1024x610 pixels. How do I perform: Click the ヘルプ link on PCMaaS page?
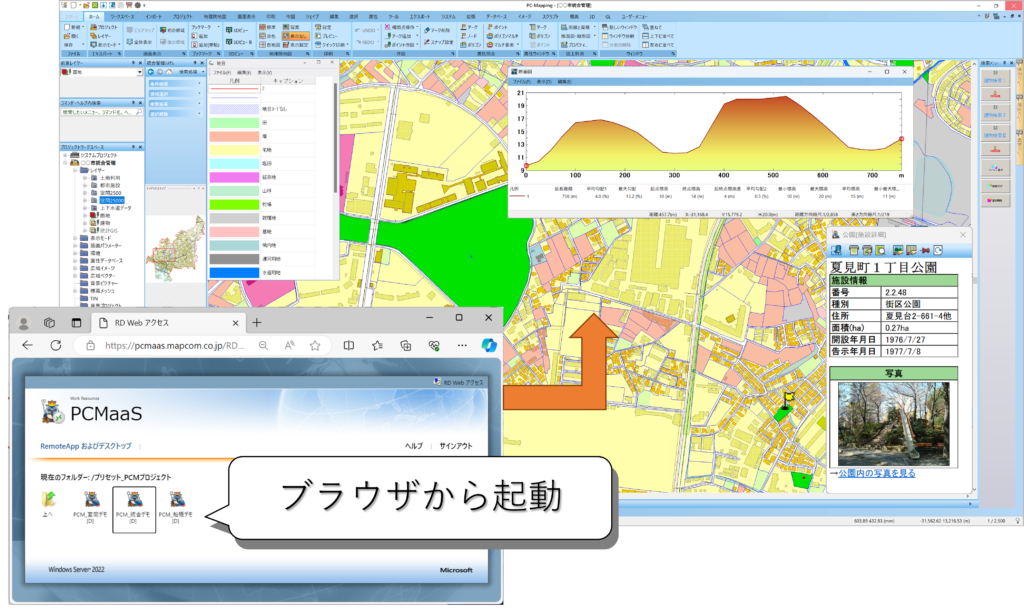coord(414,446)
